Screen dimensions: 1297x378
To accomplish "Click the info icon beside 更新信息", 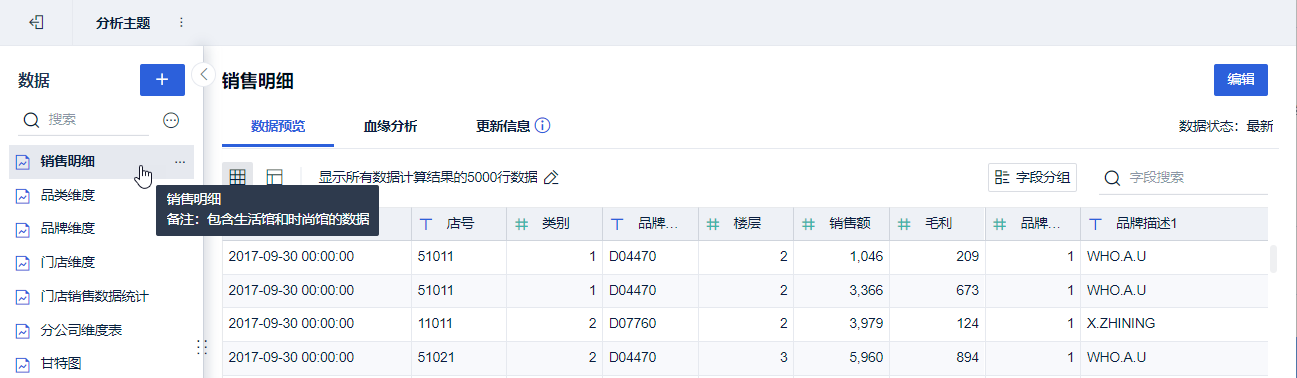I will click(x=543, y=126).
